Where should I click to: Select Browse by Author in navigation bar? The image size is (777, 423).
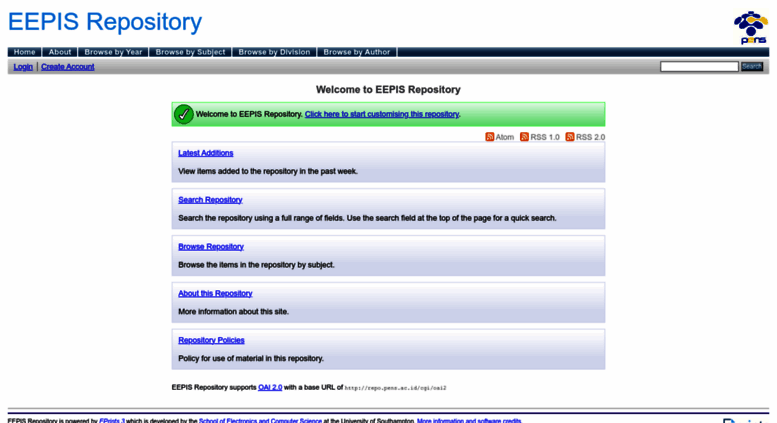point(357,52)
